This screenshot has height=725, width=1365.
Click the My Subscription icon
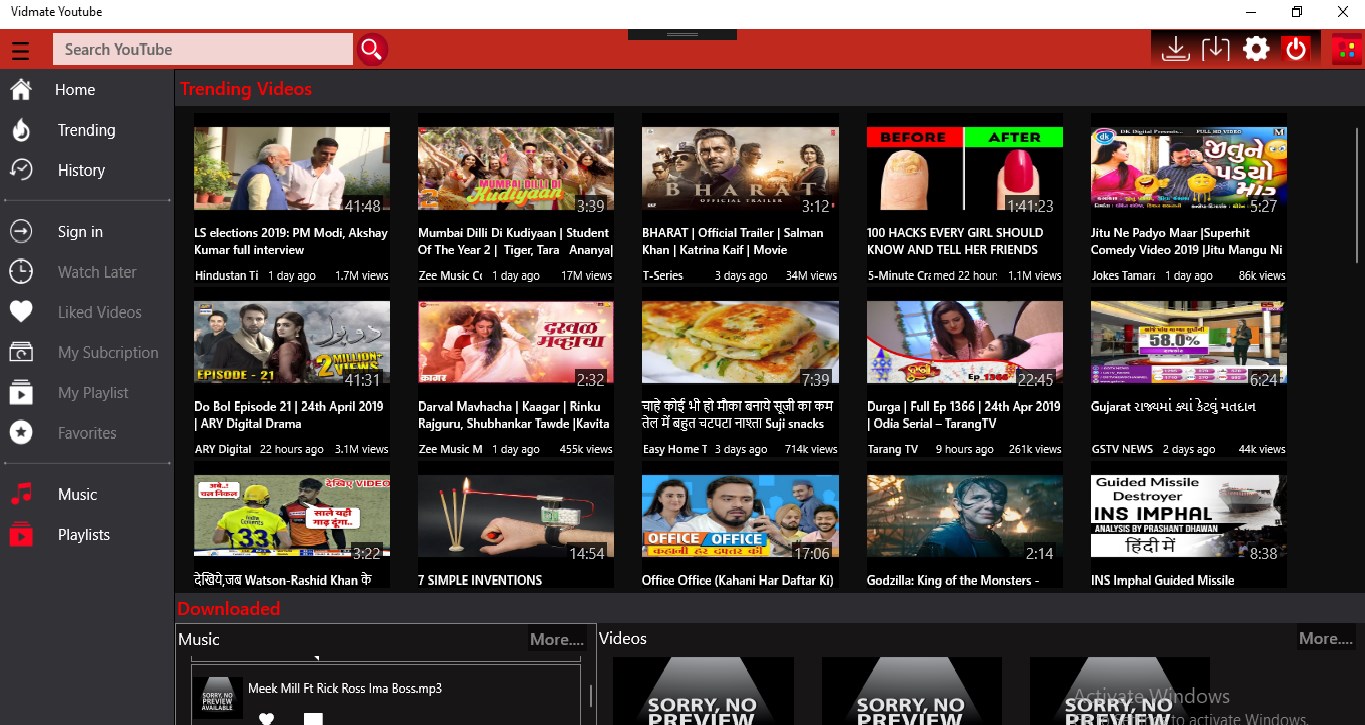click(21, 352)
